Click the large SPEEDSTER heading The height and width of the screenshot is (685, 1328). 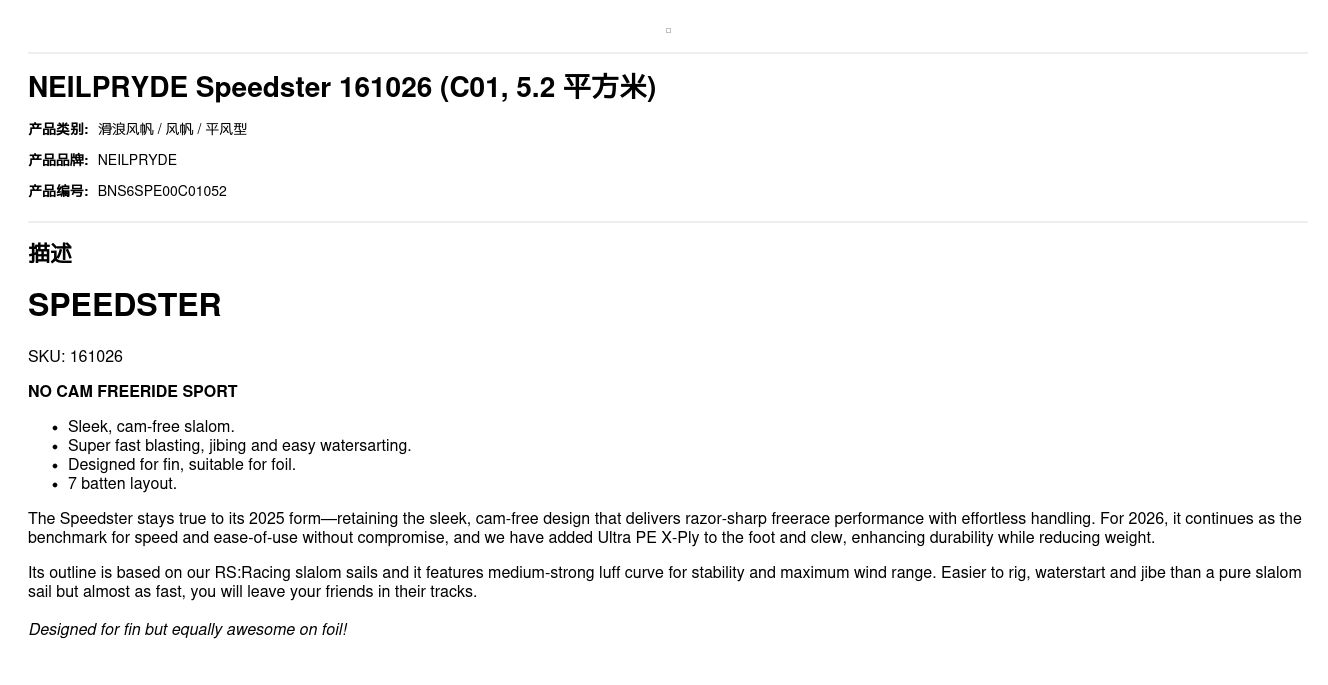coord(125,305)
